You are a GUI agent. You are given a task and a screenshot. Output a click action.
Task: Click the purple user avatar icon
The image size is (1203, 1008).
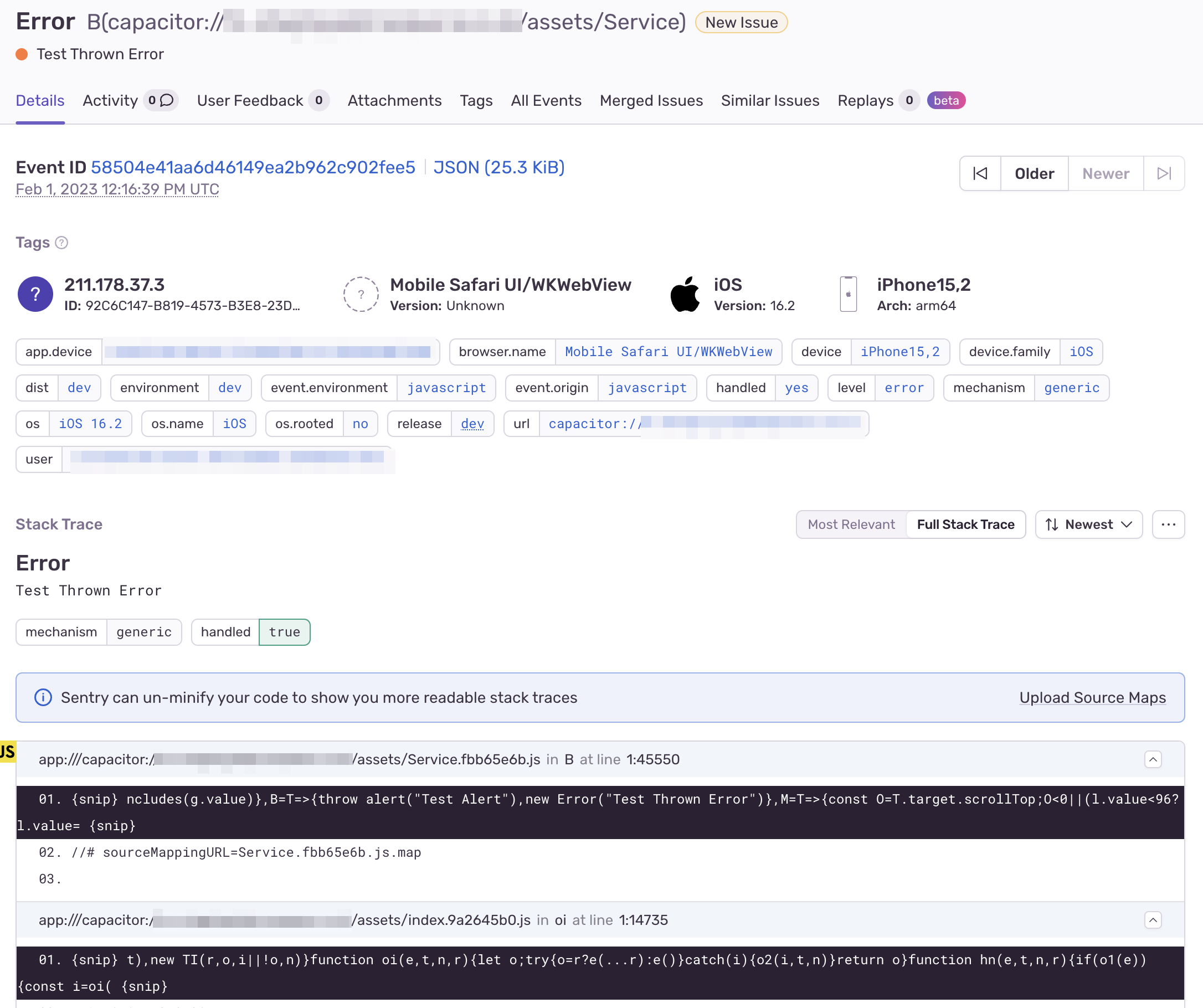coord(35,295)
